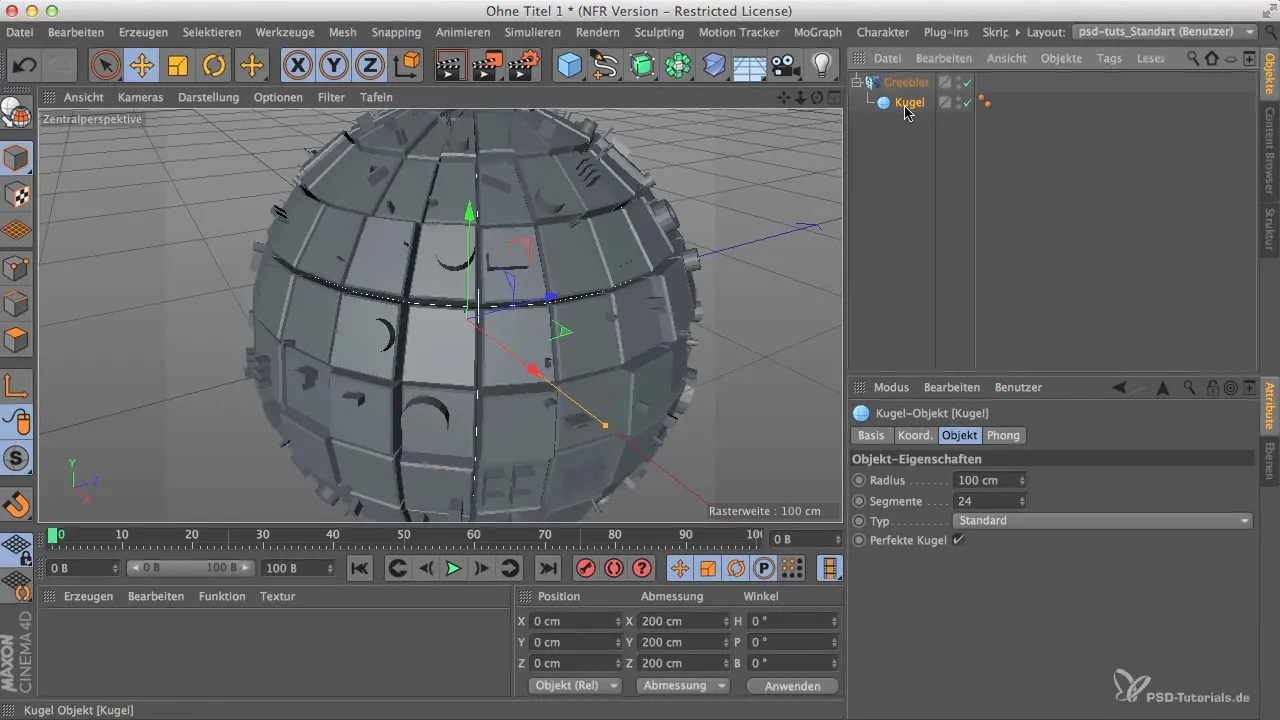This screenshot has width=1280, height=720.
Task: Toggle the Z axis lock
Action: point(370,66)
